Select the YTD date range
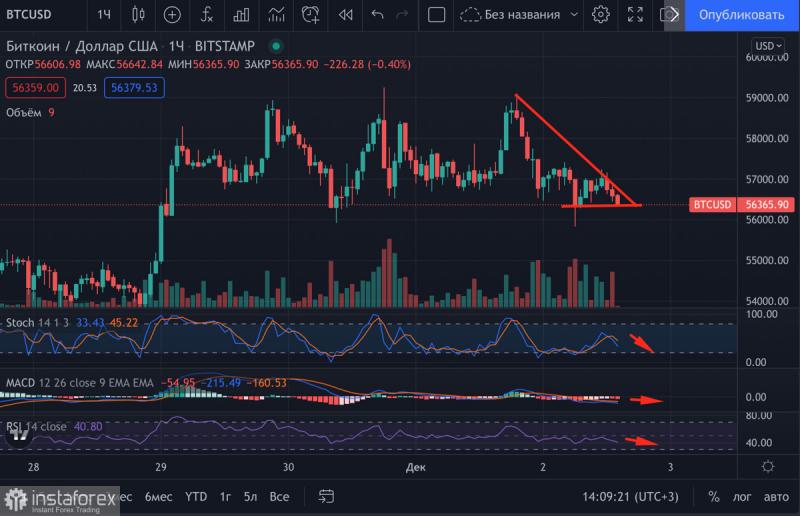The height and width of the screenshot is (516, 800). 196,497
